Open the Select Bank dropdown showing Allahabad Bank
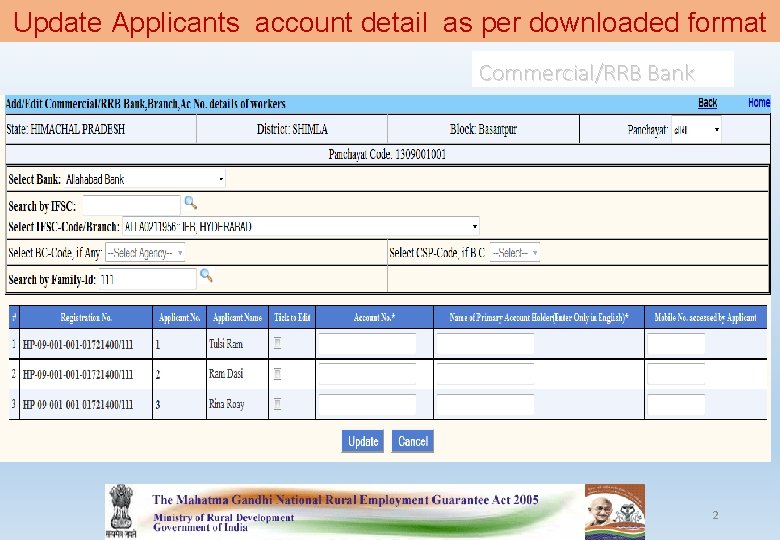780x540 pixels. pyautogui.click(x=144, y=179)
